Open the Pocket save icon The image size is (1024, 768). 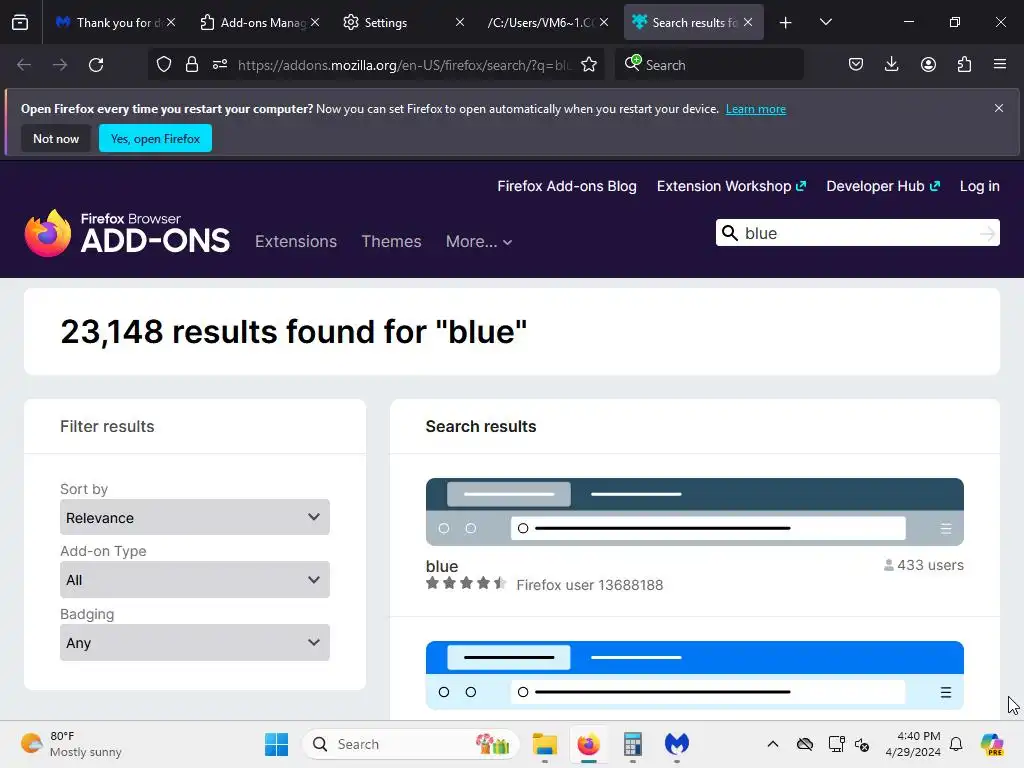(x=856, y=64)
